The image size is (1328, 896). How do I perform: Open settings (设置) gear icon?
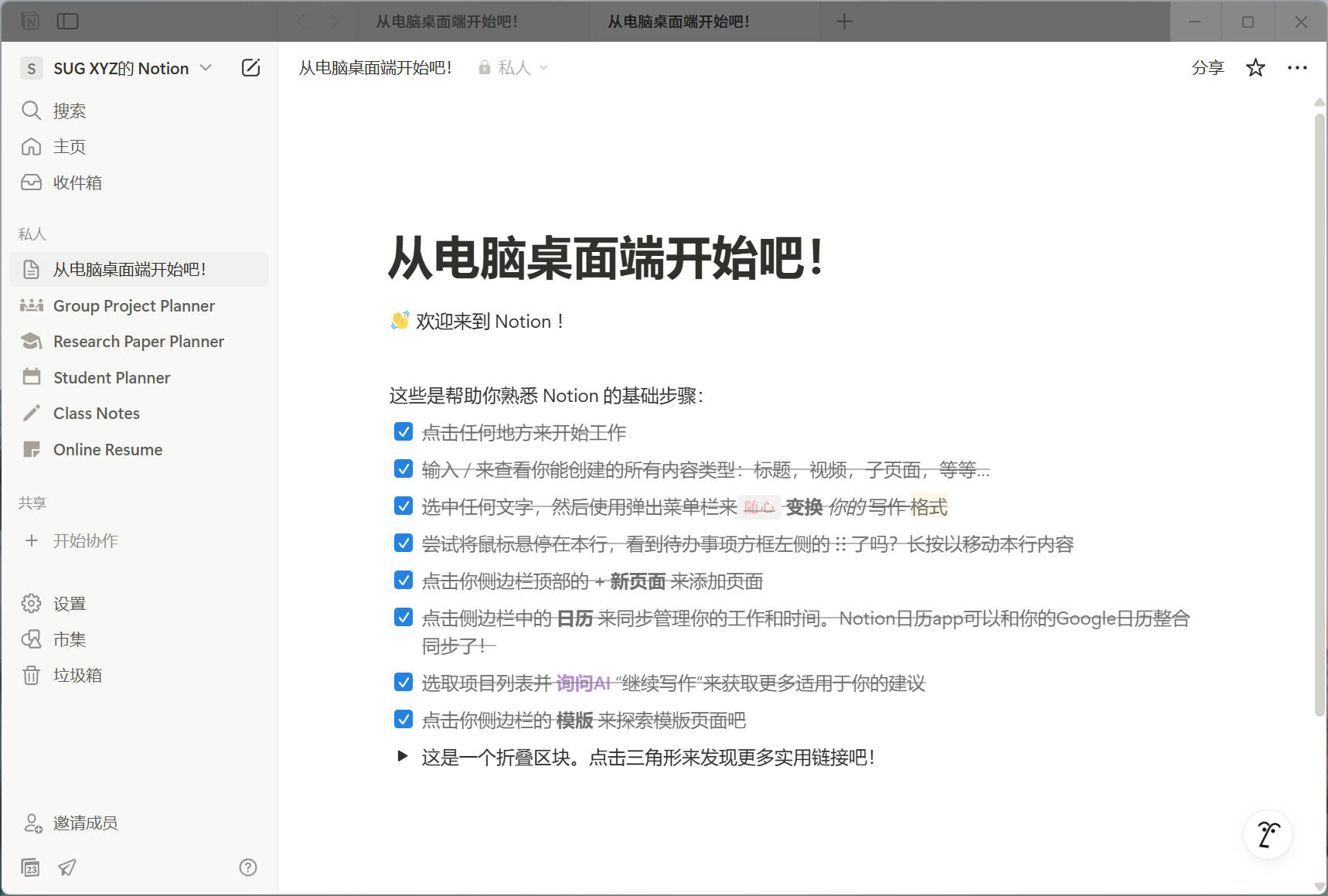[x=31, y=604]
